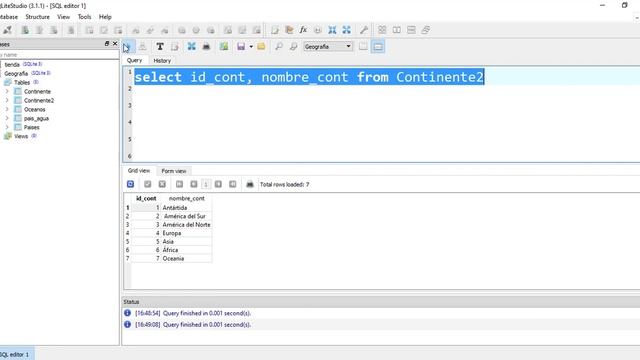Screen dimensions: 640x360
Task: Sort by the nombre_cont column header
Action: (187, 198)
